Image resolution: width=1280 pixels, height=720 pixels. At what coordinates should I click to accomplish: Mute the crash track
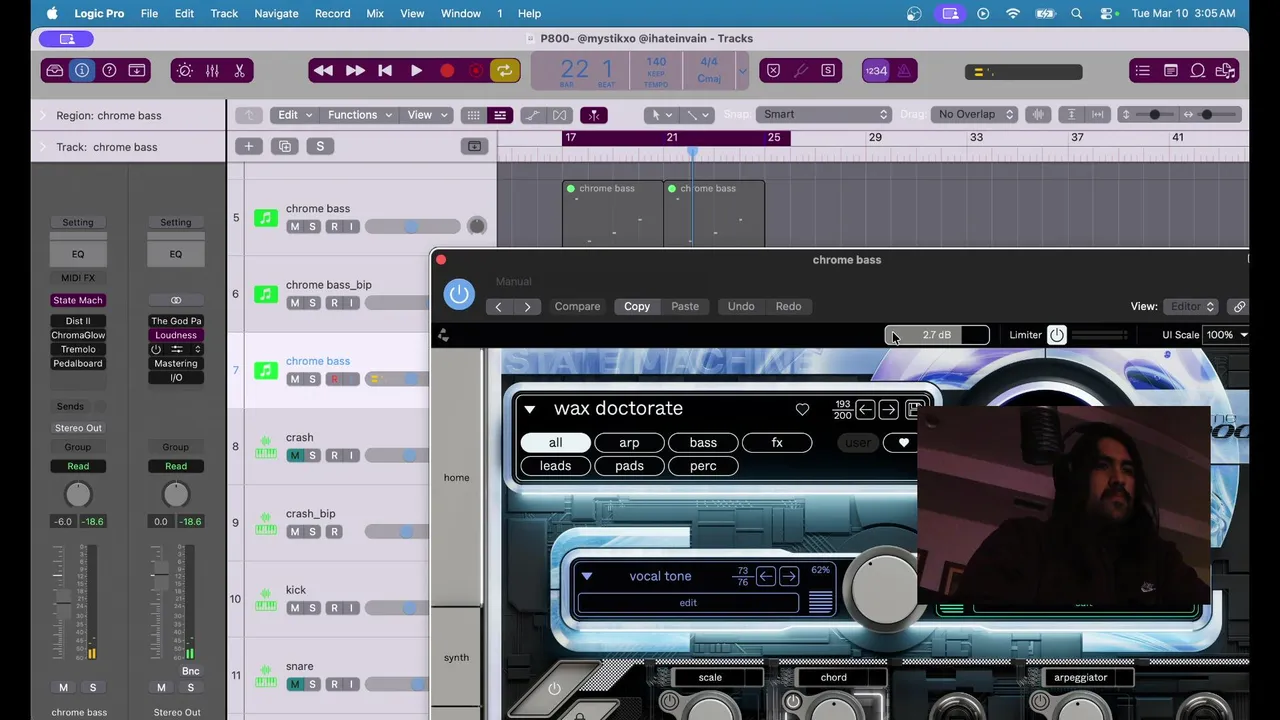pos(294,455)
